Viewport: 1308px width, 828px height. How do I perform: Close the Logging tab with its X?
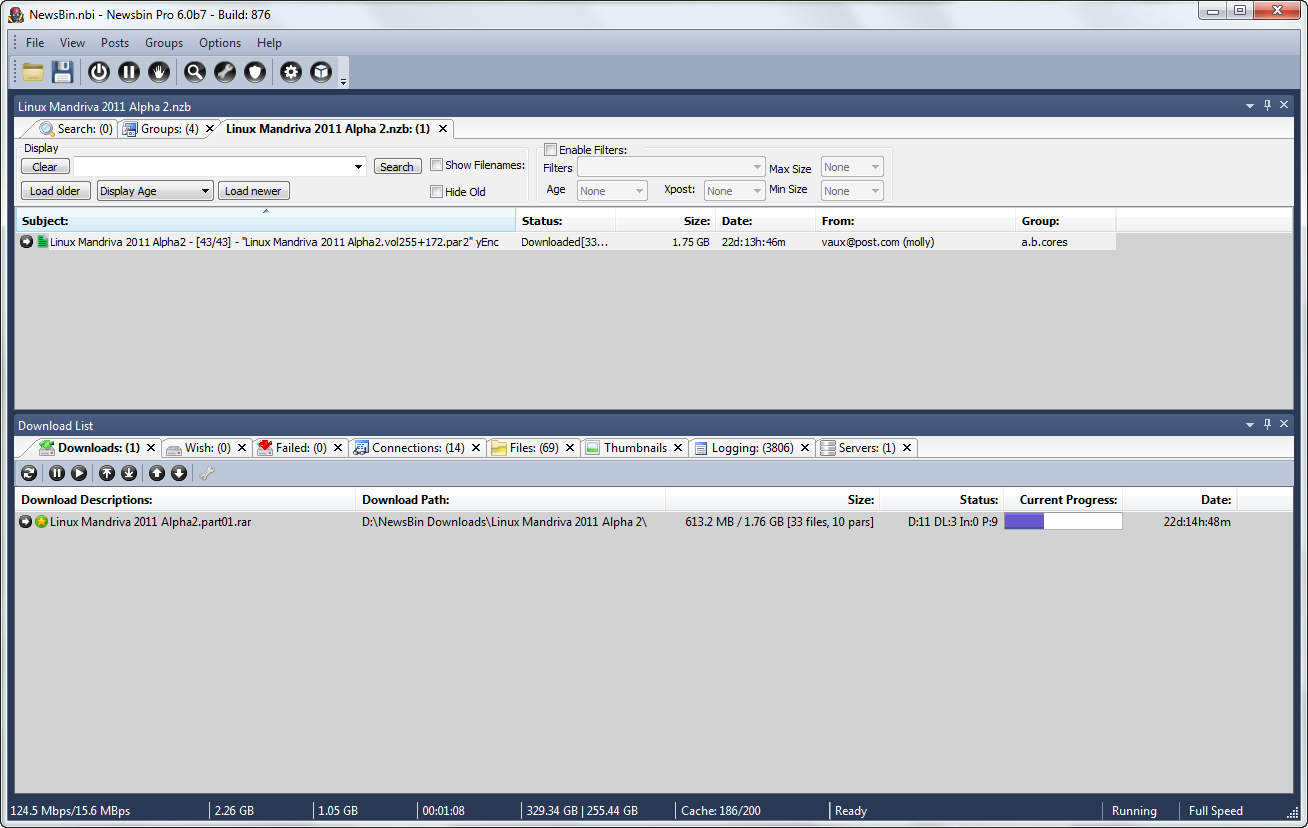[805, 448]
